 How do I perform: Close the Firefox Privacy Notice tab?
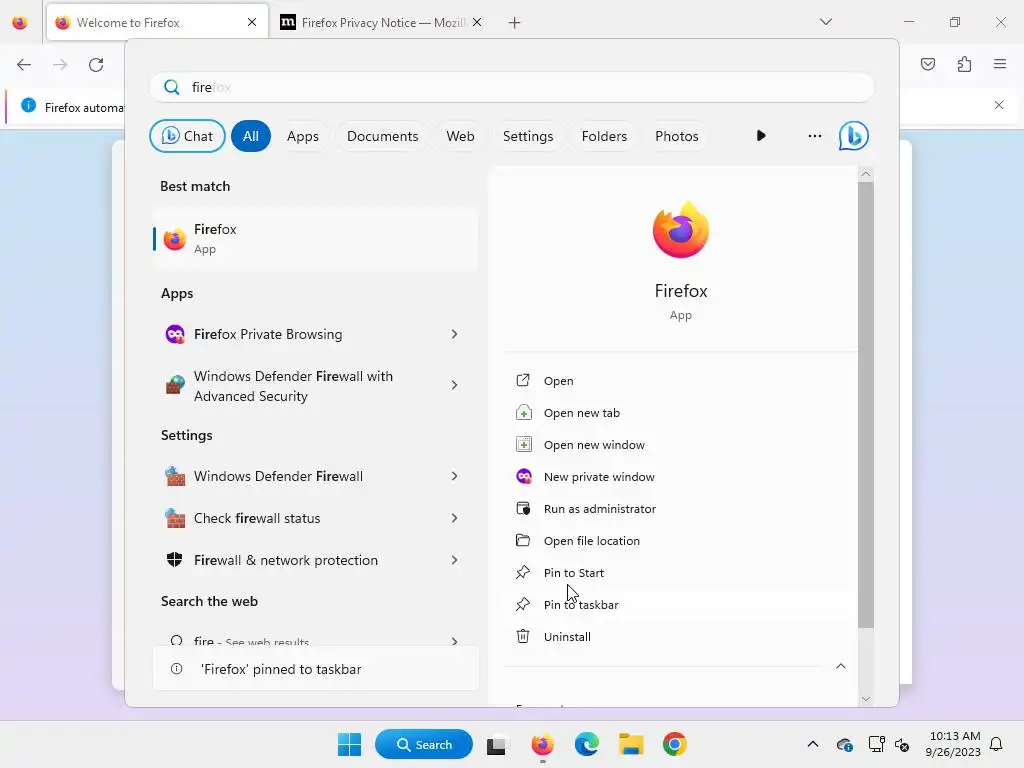pos(477,22)
